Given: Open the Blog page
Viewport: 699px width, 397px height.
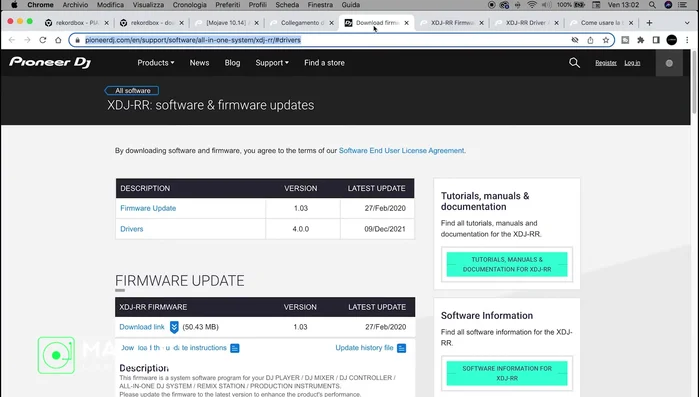Looking at the screenshot, I should [232, 63].
